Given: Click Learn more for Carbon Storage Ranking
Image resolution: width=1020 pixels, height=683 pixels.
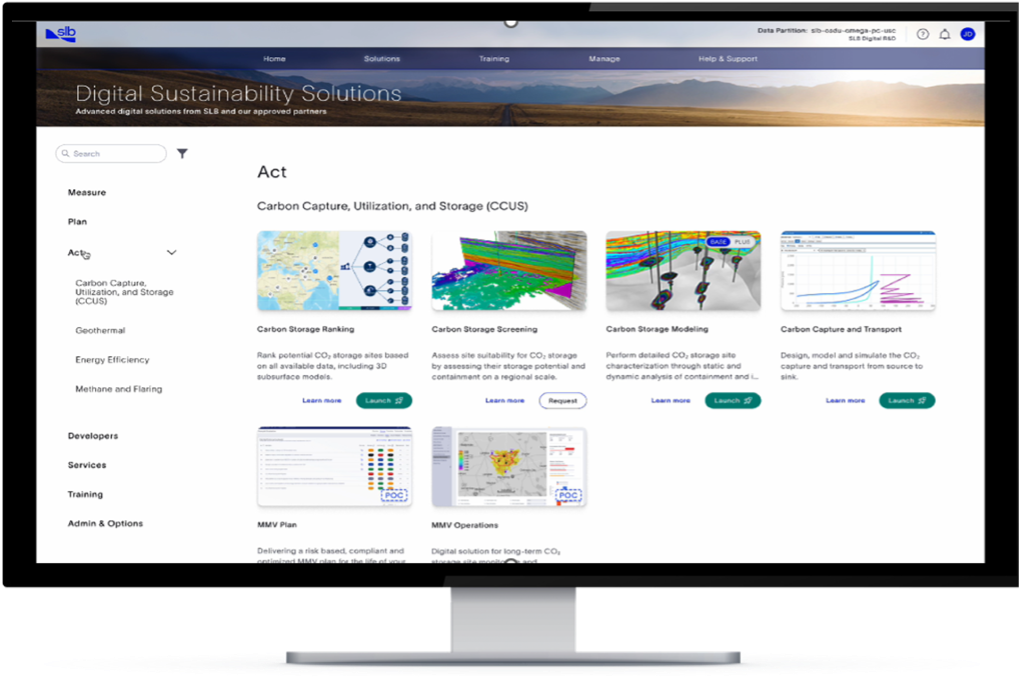Looking at the screenshot, I should coord(322,401).
